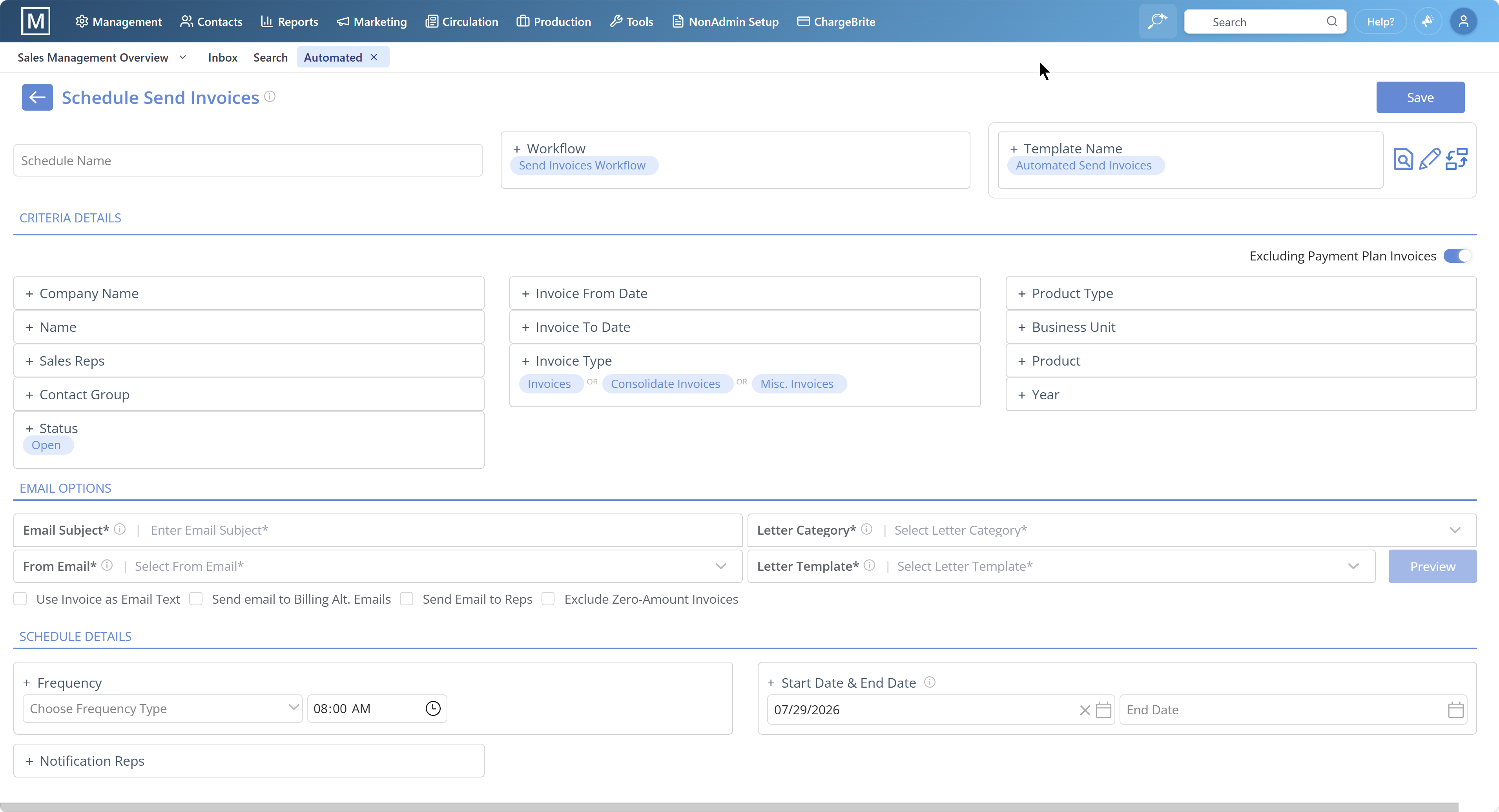Open the start date calendar icon

(x=1103, y=710)
